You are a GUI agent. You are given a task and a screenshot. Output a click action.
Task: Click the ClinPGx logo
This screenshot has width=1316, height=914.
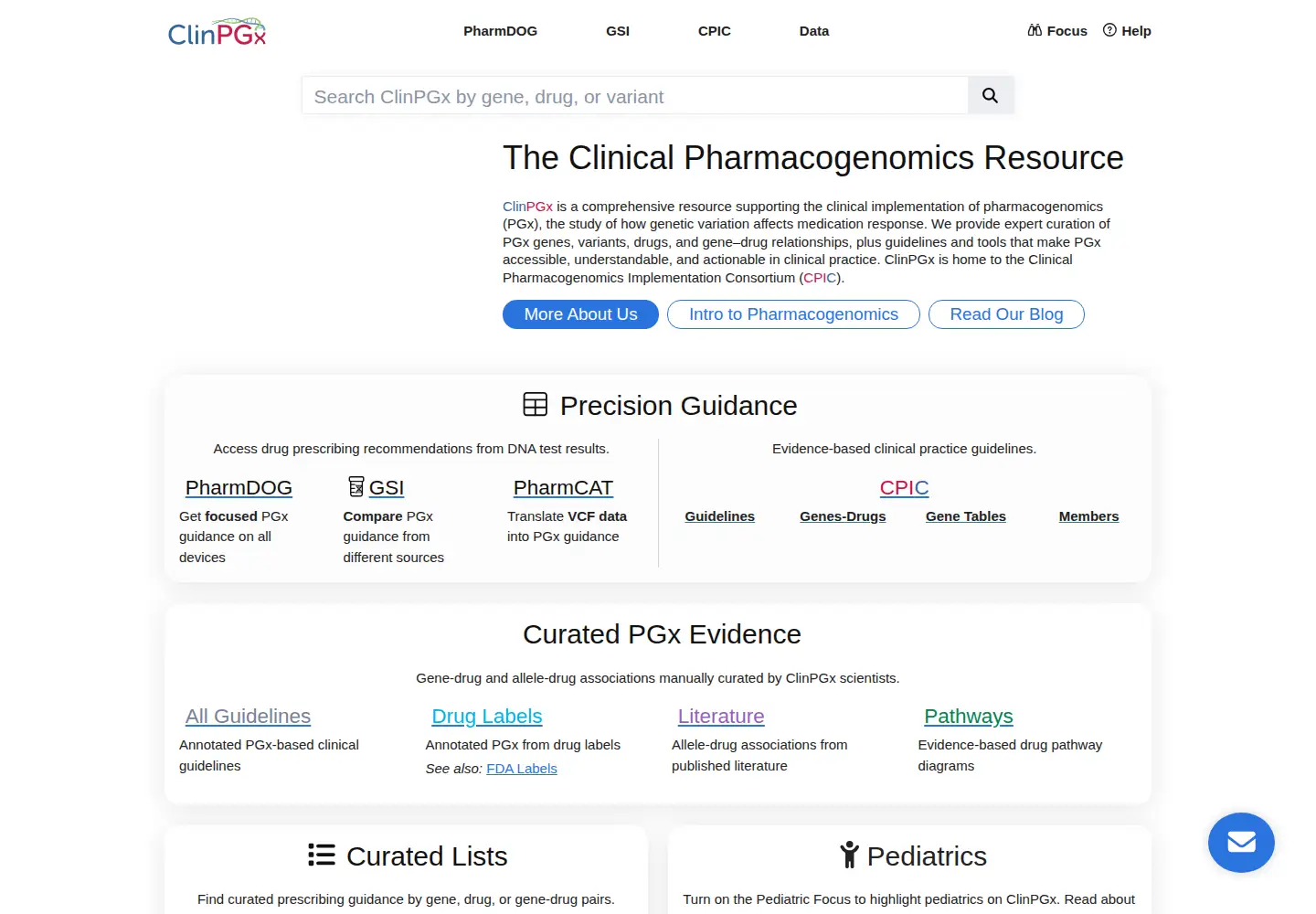[217, 32]
